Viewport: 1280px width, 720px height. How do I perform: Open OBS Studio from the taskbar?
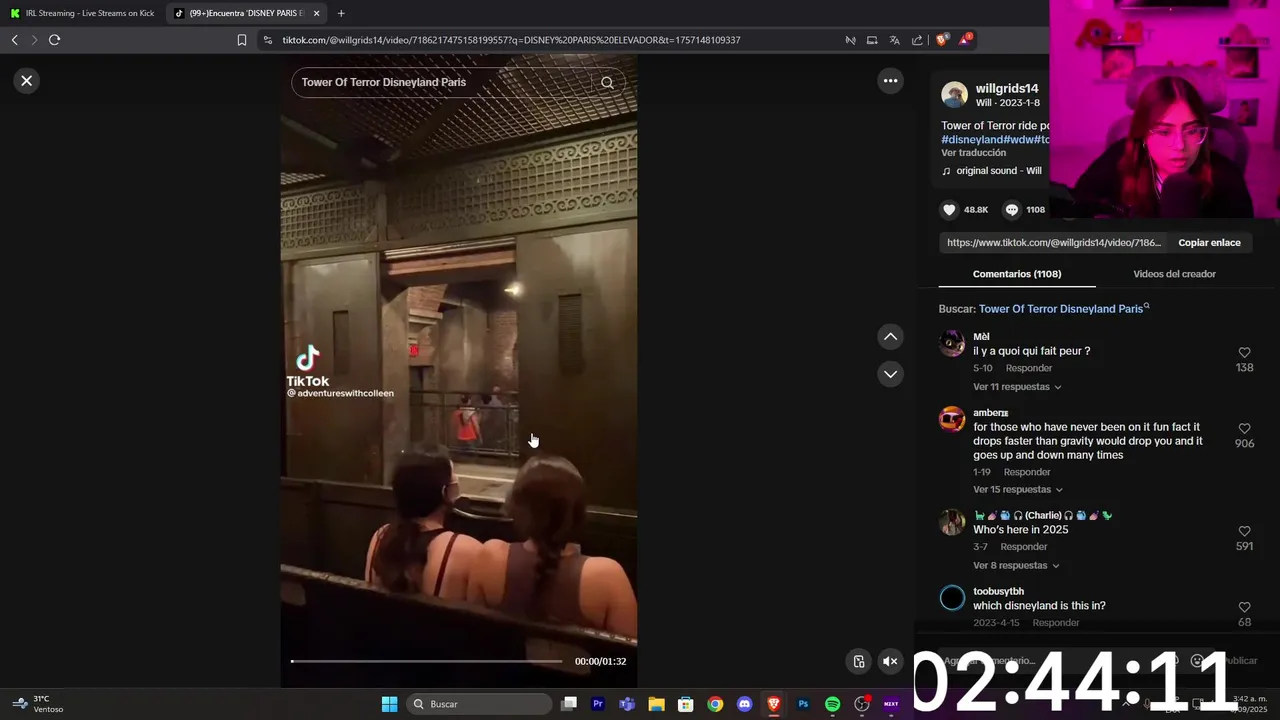pos(861,704)
